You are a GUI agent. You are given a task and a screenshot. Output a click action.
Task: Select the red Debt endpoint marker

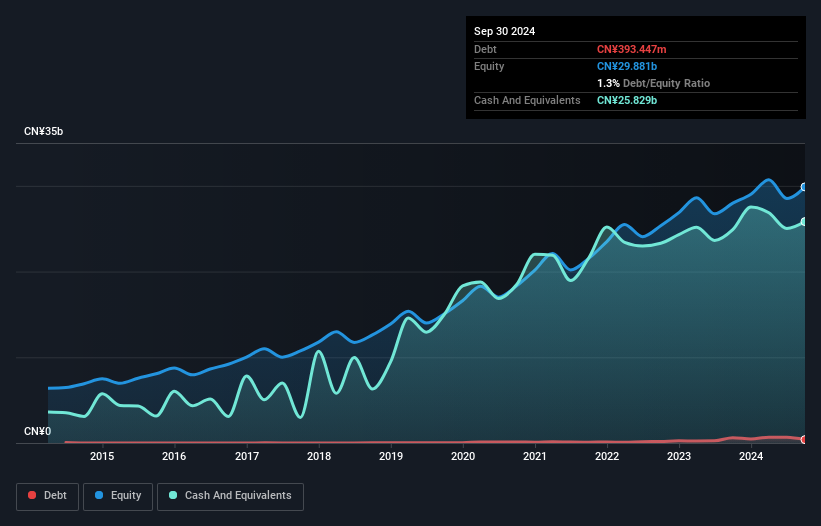tap(804, 440)
